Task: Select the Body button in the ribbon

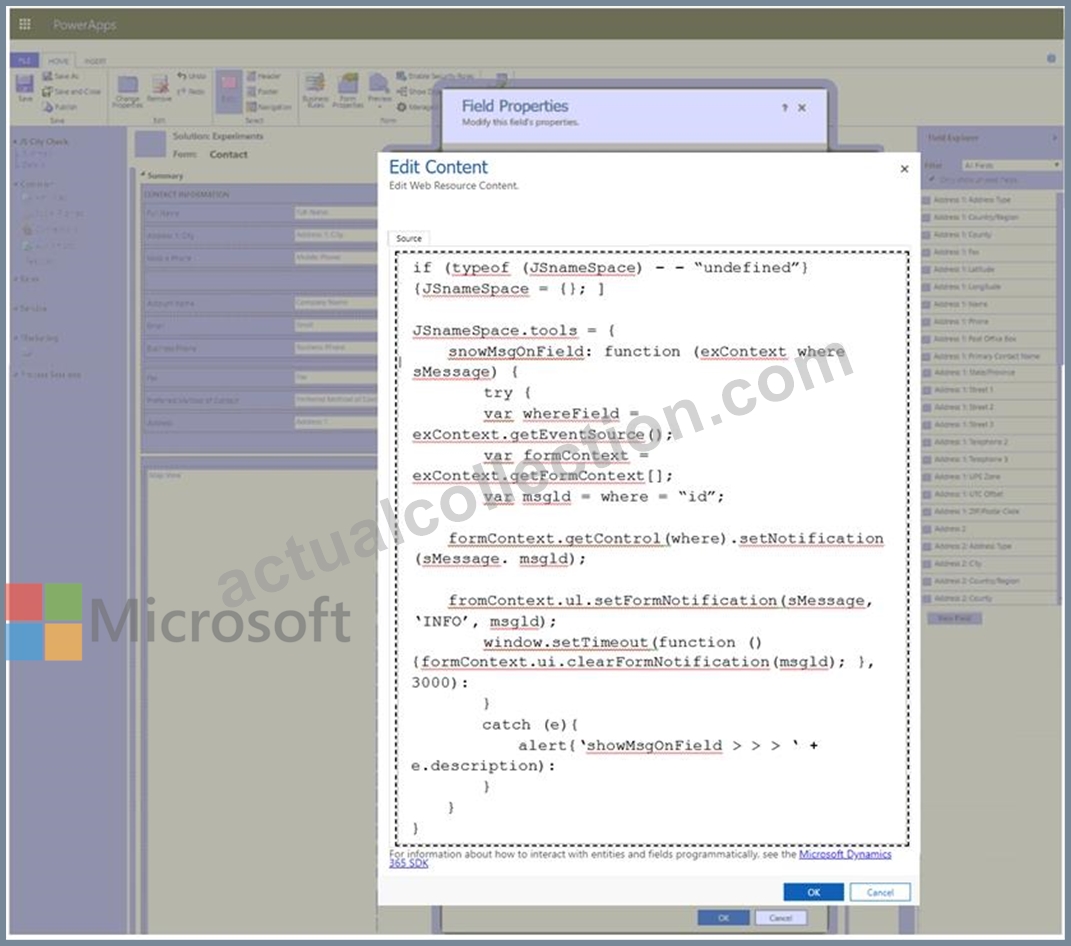Action: pos(228,90)
